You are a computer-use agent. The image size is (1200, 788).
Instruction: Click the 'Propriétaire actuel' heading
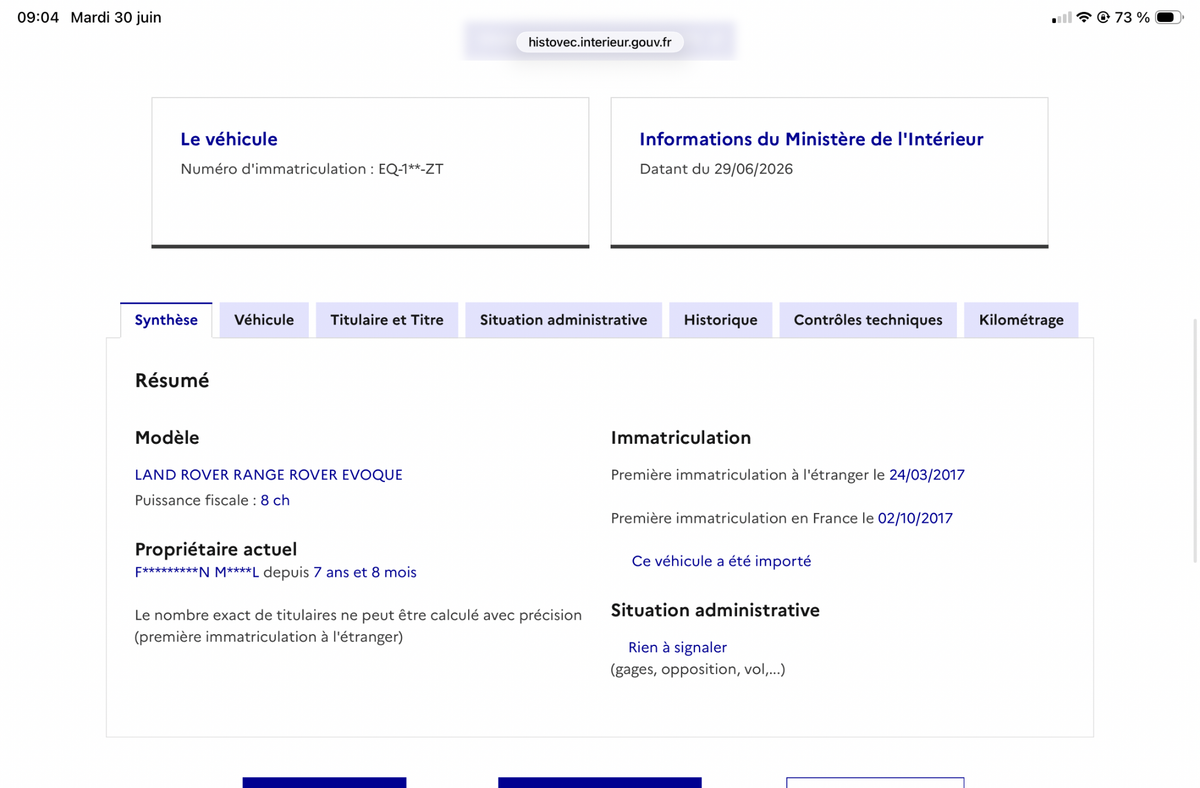[x=216, y=549]
